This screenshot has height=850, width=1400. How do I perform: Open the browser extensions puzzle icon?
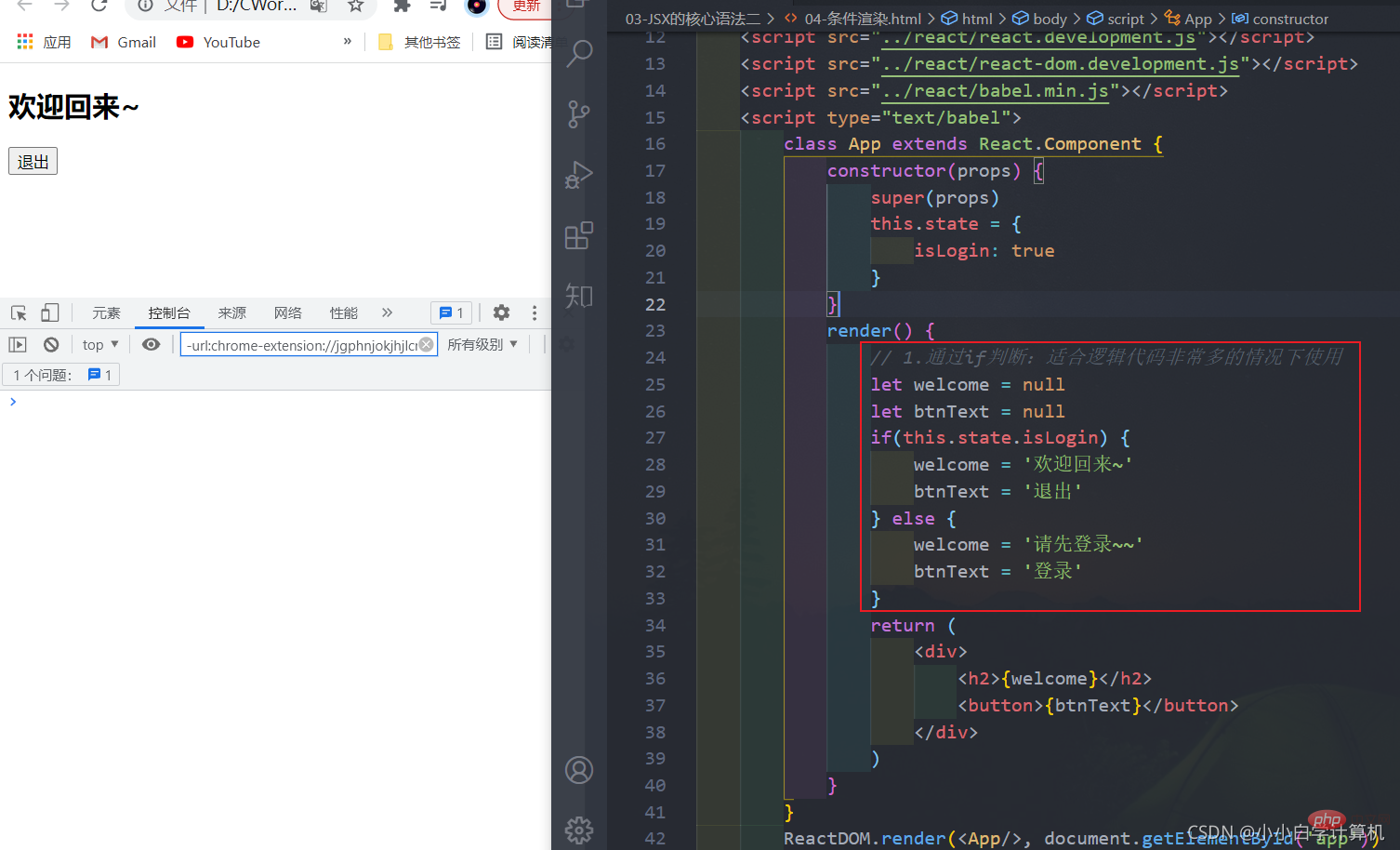pos(402,6)
